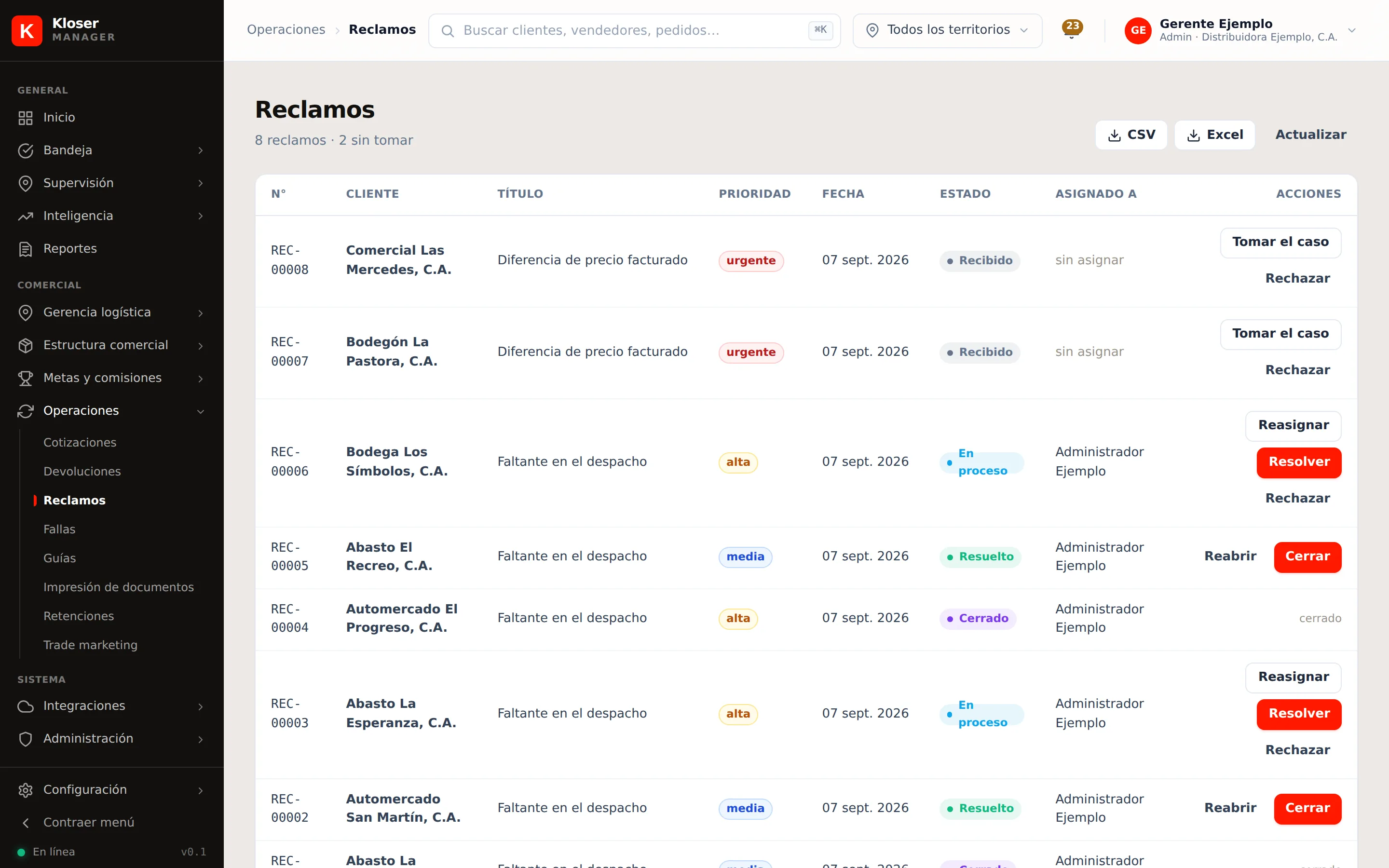The image size is (1389, 868).
Task: Click Contraer menú to collapse sidebar
Action: 89,823
